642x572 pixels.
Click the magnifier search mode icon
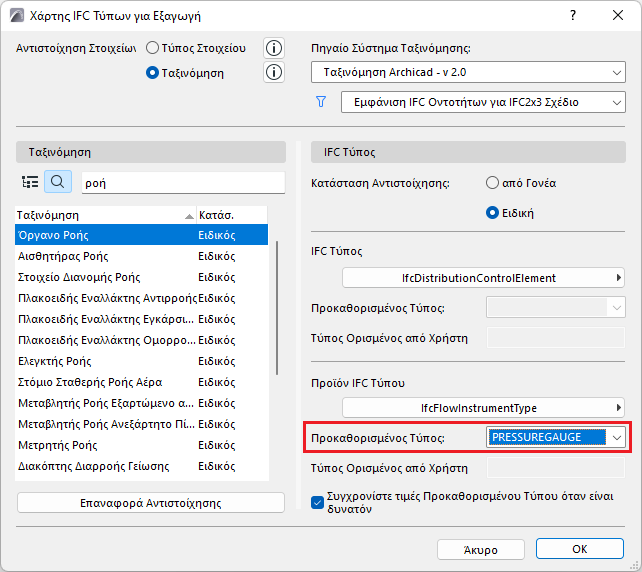click(58, 182)
